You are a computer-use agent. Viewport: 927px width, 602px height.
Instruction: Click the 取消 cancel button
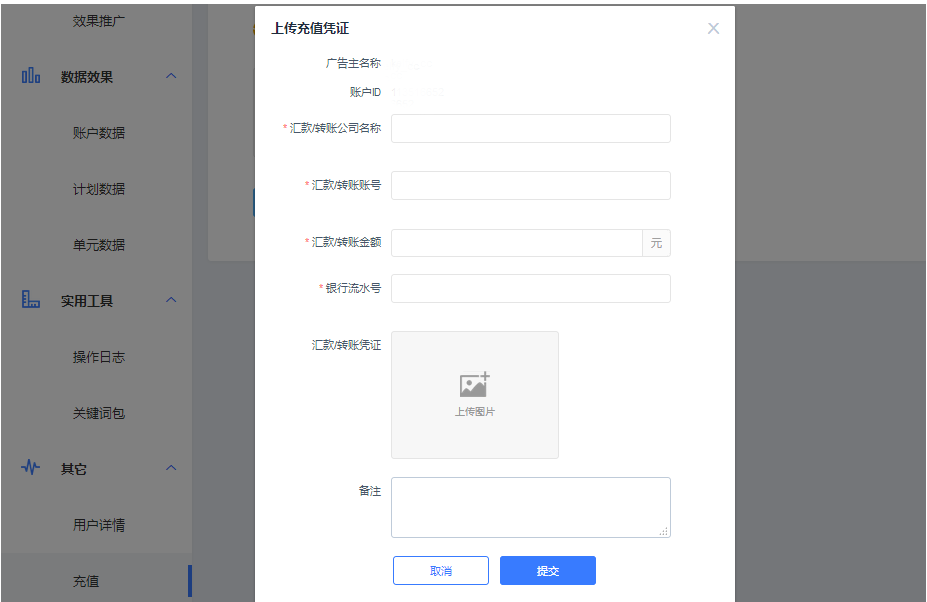click(440, 570)
